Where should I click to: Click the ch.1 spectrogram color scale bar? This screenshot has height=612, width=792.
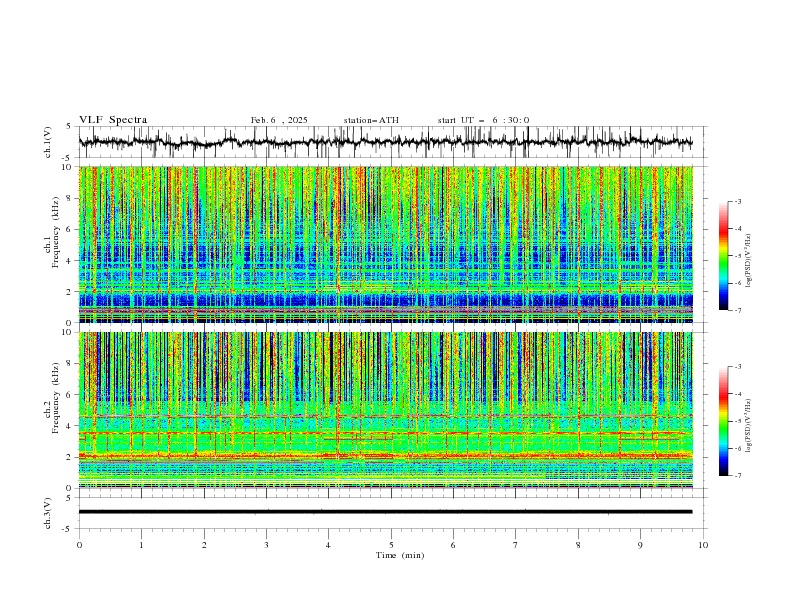tap(724, 256)
